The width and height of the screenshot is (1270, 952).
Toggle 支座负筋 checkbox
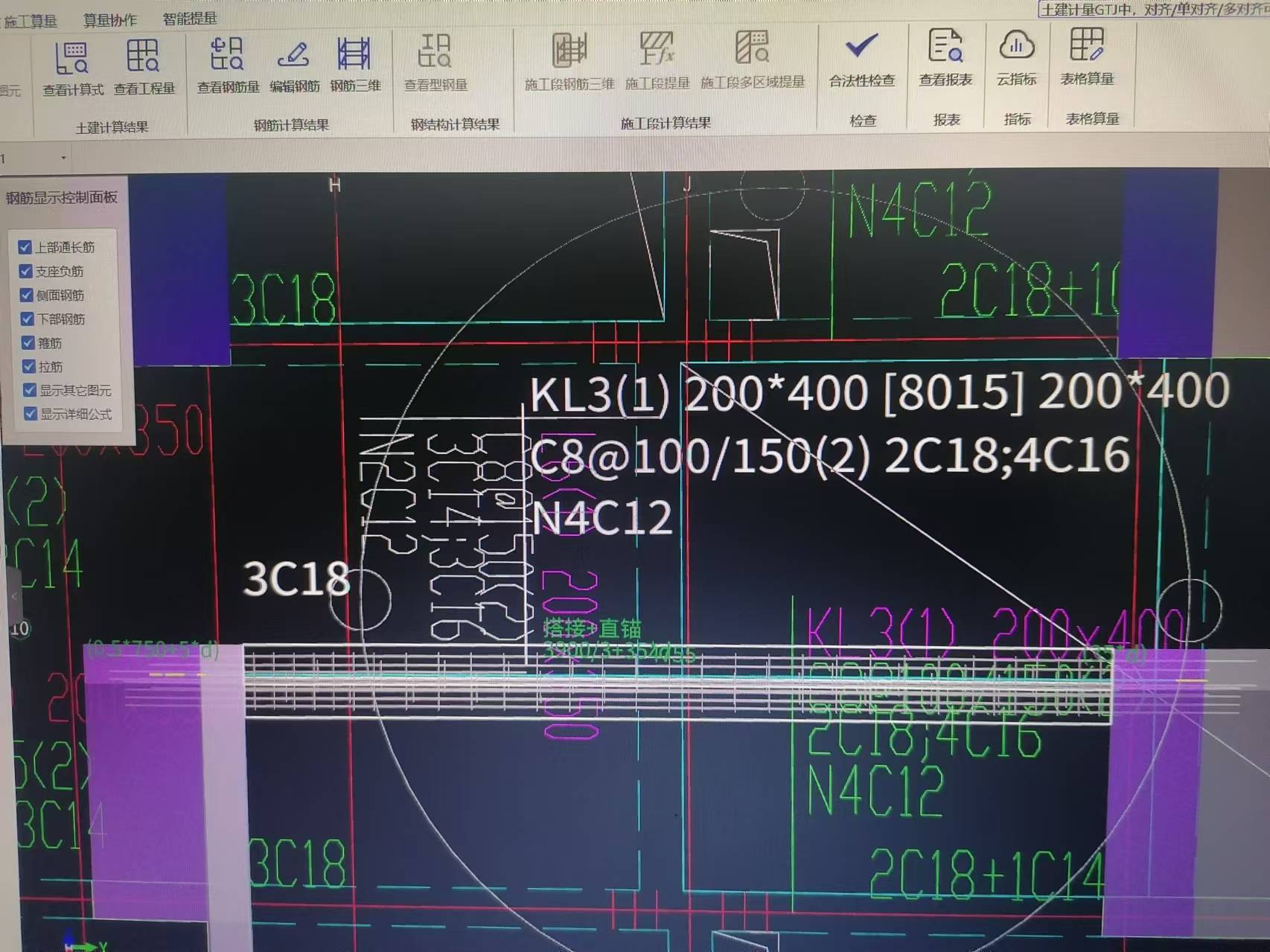tap(25, 271)
